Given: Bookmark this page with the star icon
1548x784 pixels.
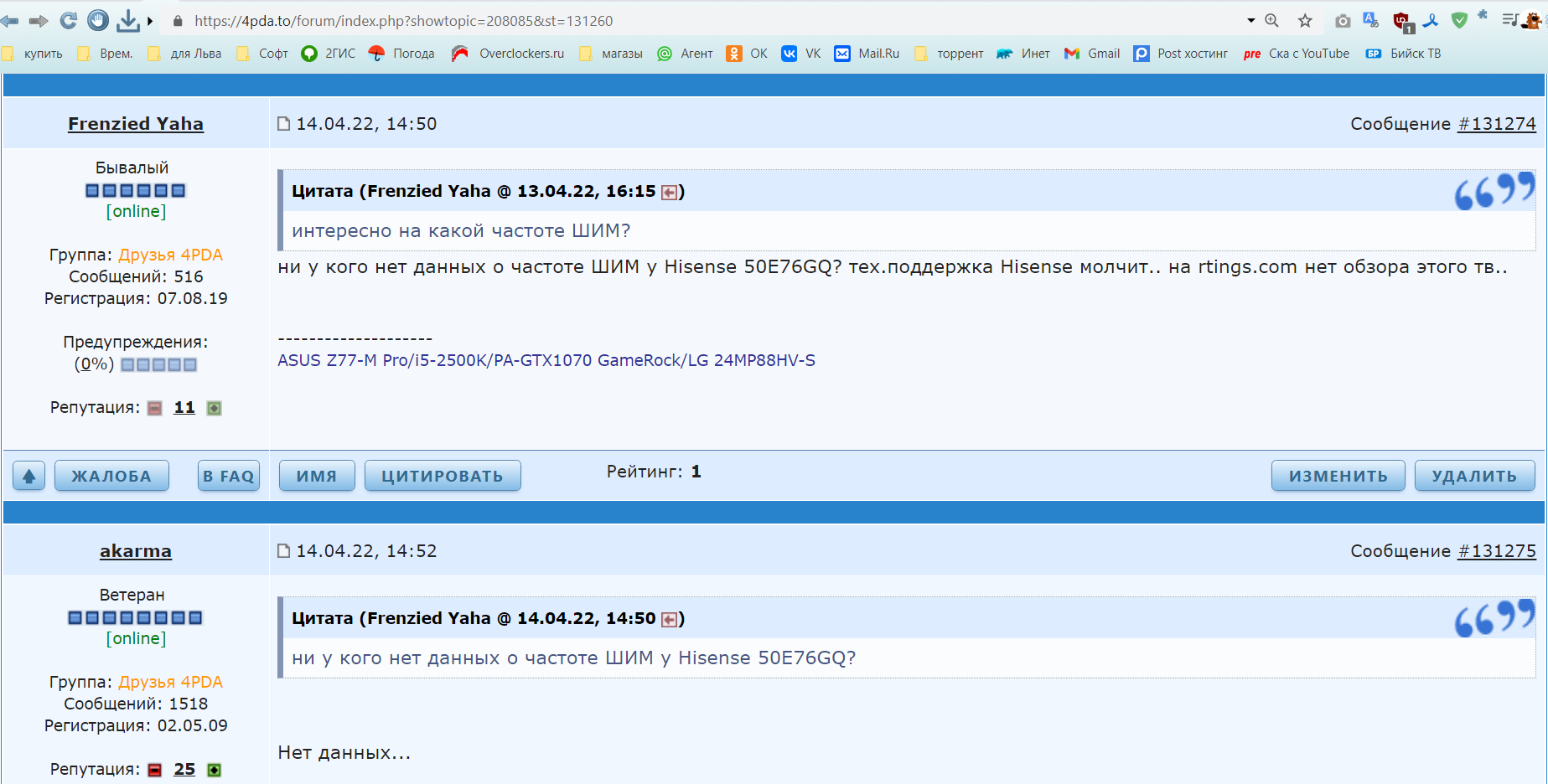Looking at the screenshot, I should point(1305,21).
